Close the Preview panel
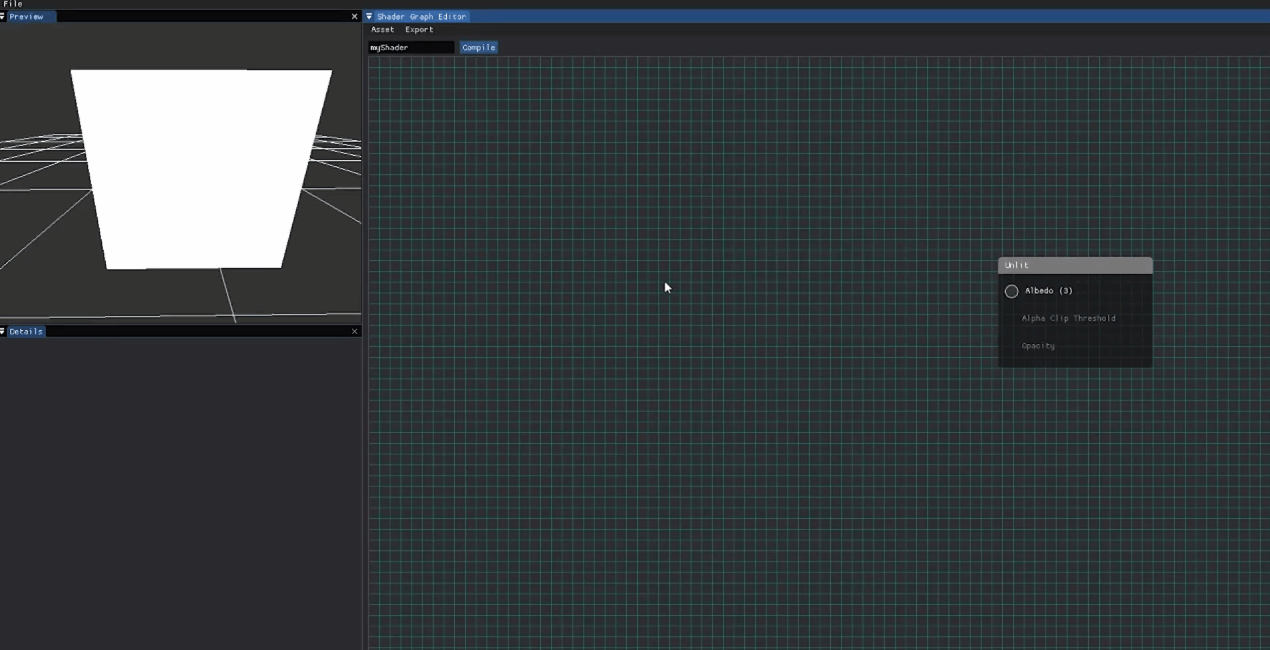This screenshot has width=1270, height=650. pos(354,17)
